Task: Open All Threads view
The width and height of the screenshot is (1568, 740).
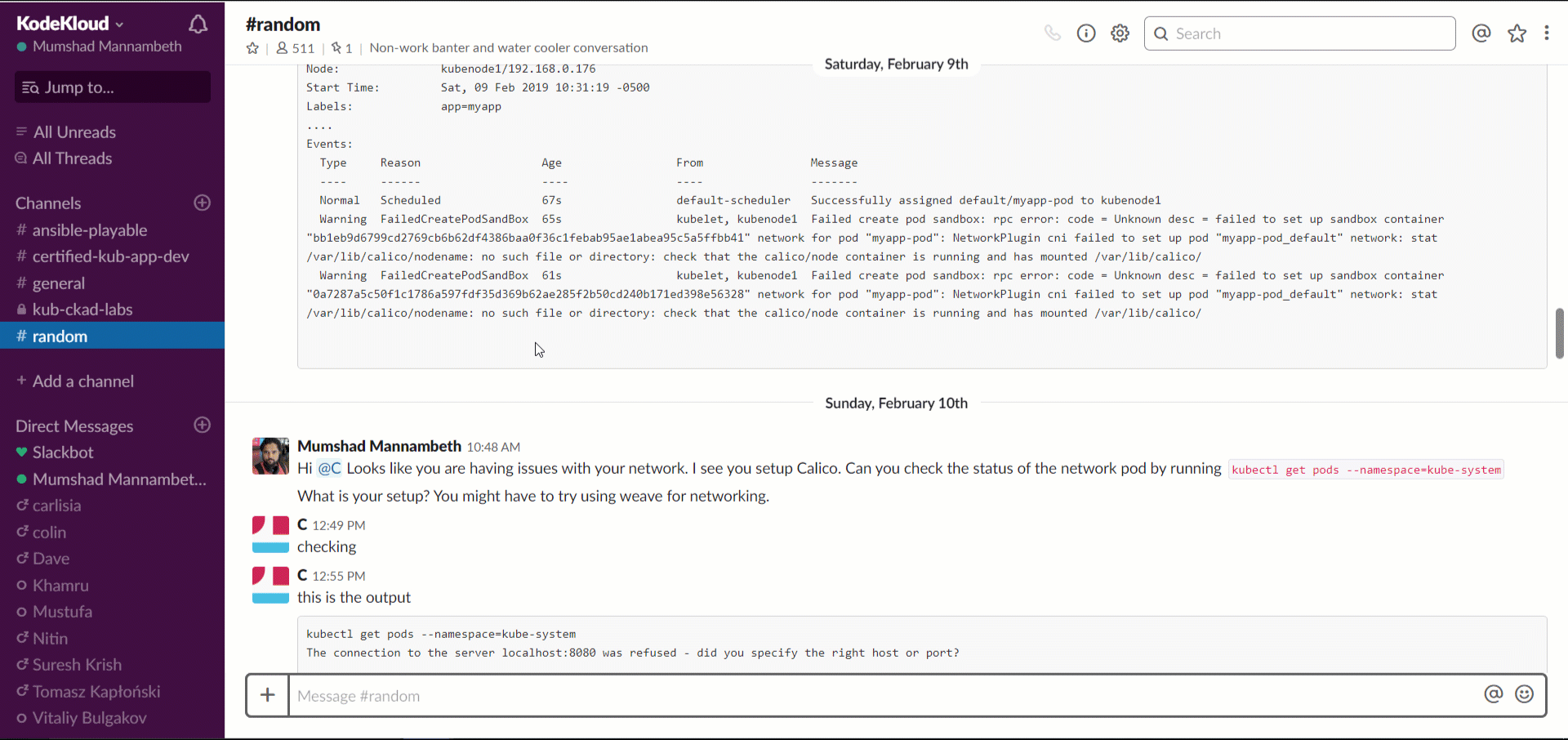Action: tap(72, 158)
